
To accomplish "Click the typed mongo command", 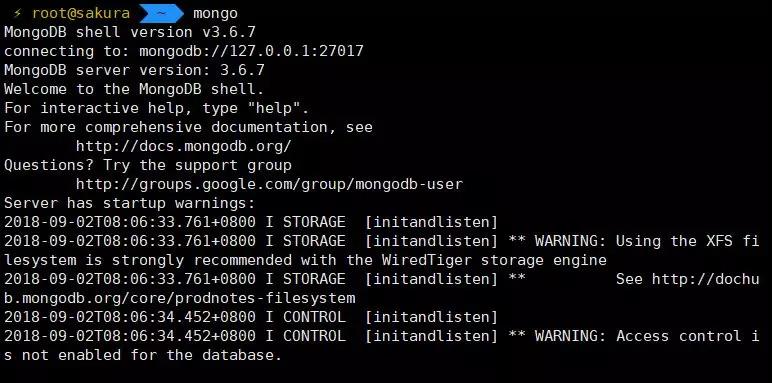I will pos(215,14).
